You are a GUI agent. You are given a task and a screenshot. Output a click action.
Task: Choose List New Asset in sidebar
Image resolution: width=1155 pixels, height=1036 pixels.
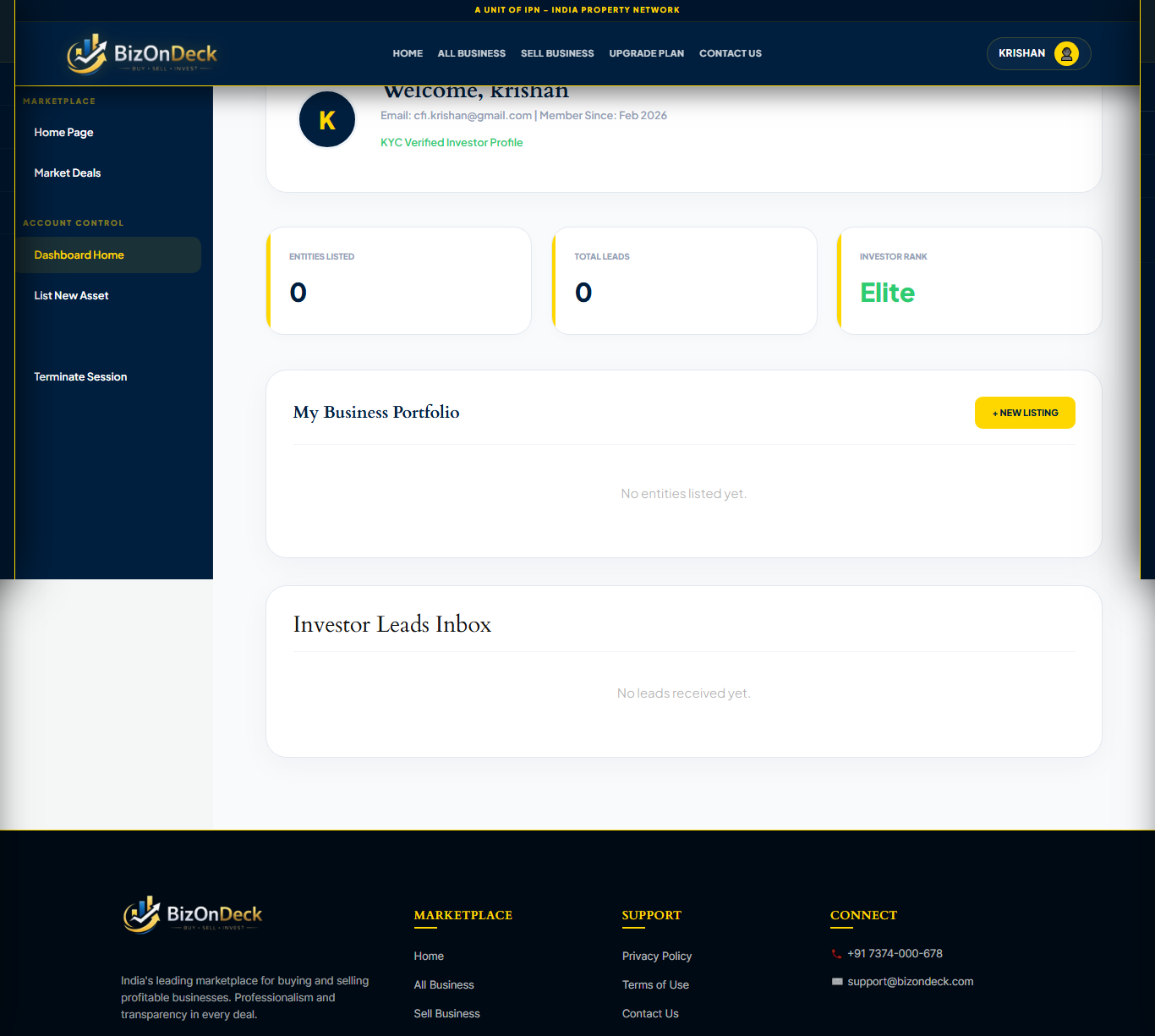point(71,296)
